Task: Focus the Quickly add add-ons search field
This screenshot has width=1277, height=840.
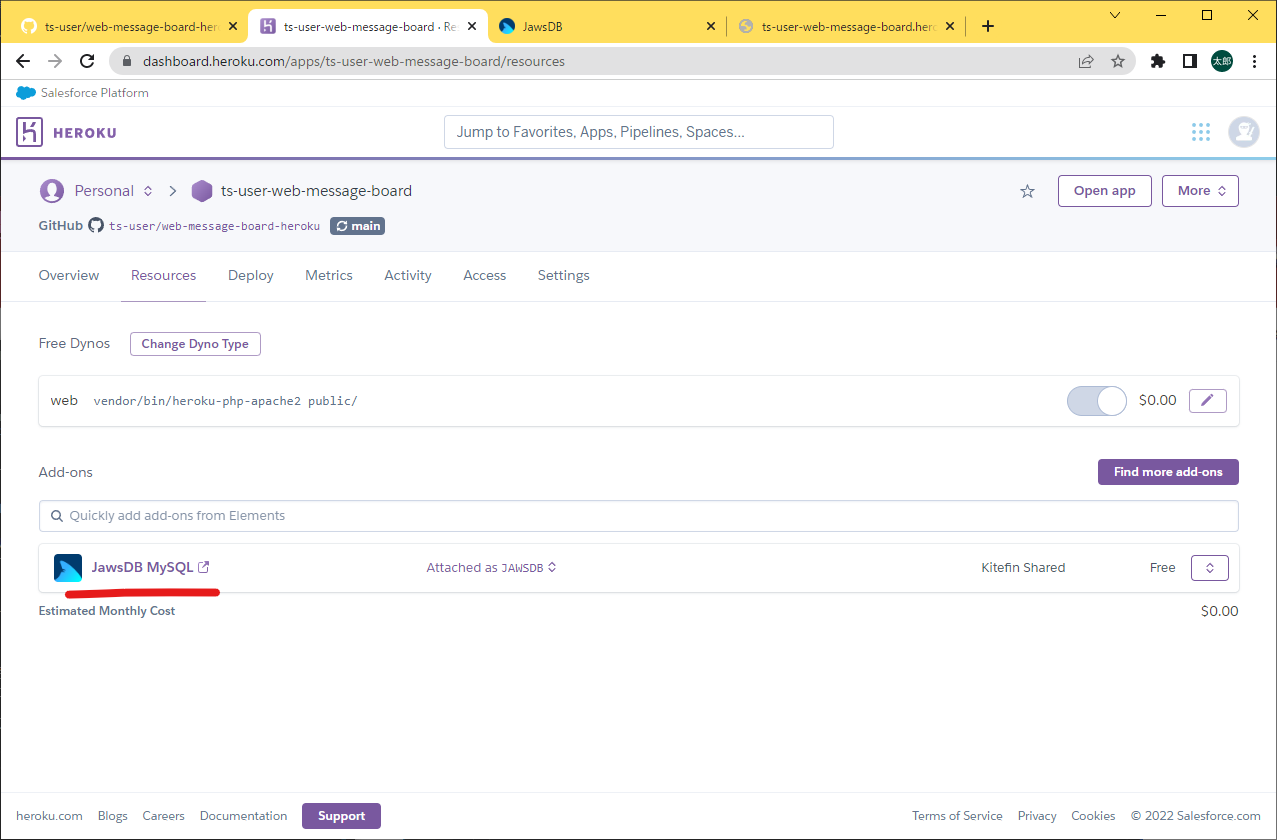Action: (638, 516)
